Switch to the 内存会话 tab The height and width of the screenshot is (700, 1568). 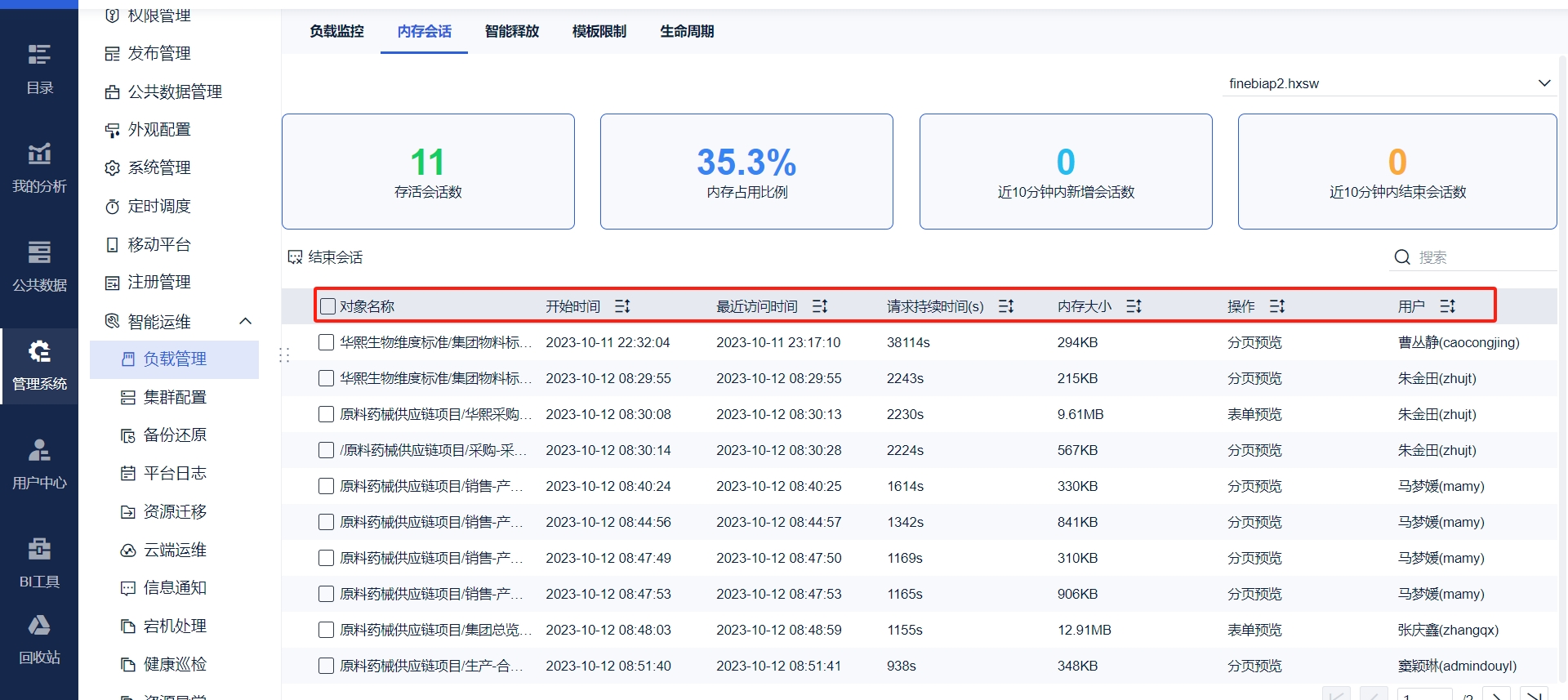point(424,32)
